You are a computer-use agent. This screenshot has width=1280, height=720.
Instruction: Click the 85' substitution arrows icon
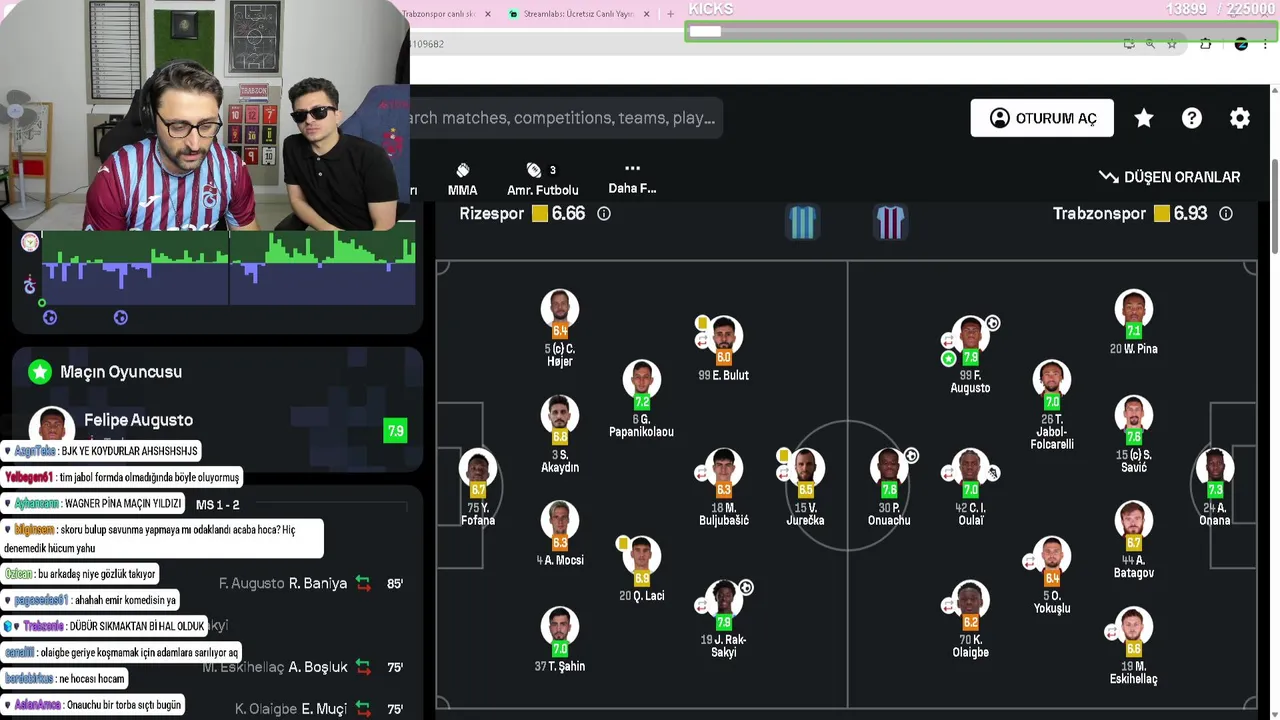[x=363, y=583]
